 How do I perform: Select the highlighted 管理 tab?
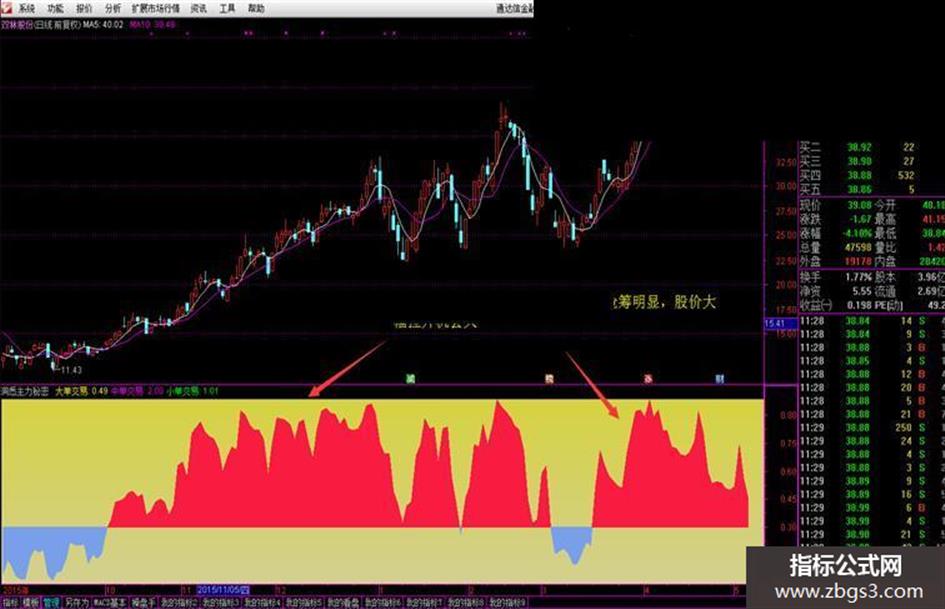(x=51, y=602)
